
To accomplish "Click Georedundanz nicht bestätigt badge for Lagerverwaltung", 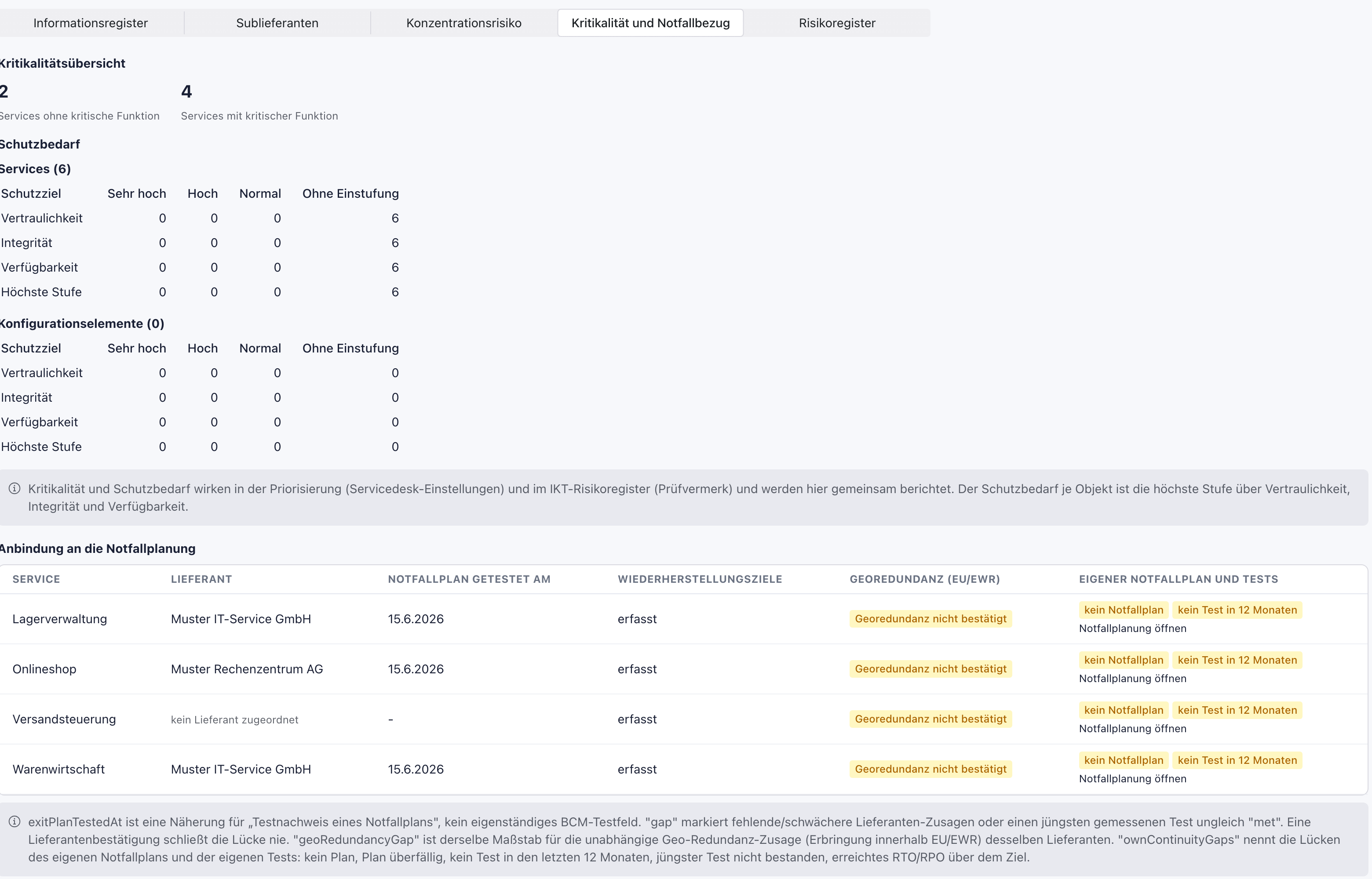I will click(x=930, y=619).
